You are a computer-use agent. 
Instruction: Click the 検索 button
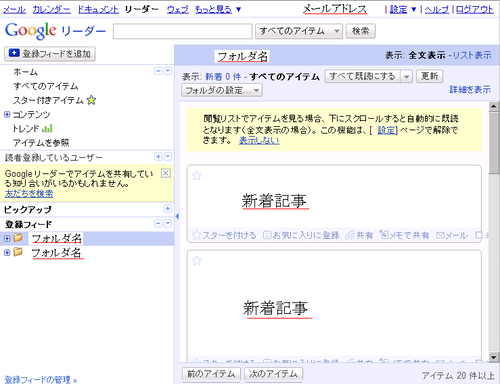coord(360,31)
